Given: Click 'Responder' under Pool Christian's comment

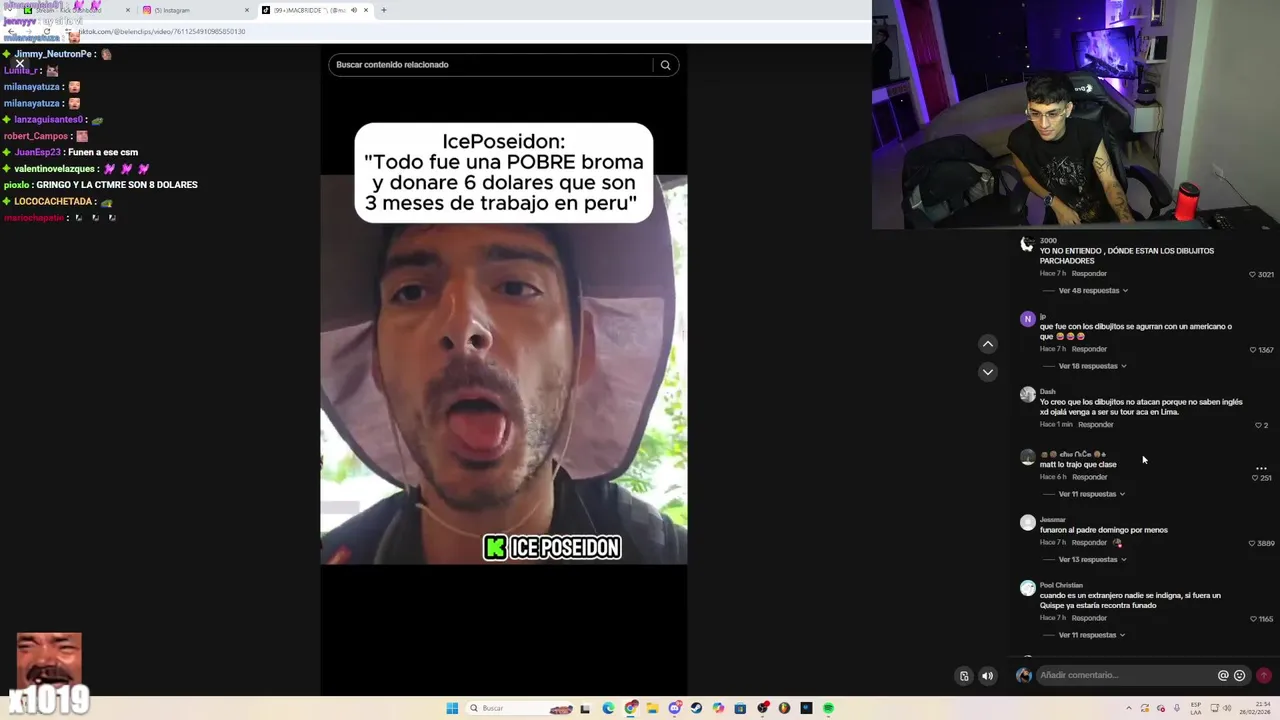Looking at the screenshot, I should click(x=1089, y=618).
